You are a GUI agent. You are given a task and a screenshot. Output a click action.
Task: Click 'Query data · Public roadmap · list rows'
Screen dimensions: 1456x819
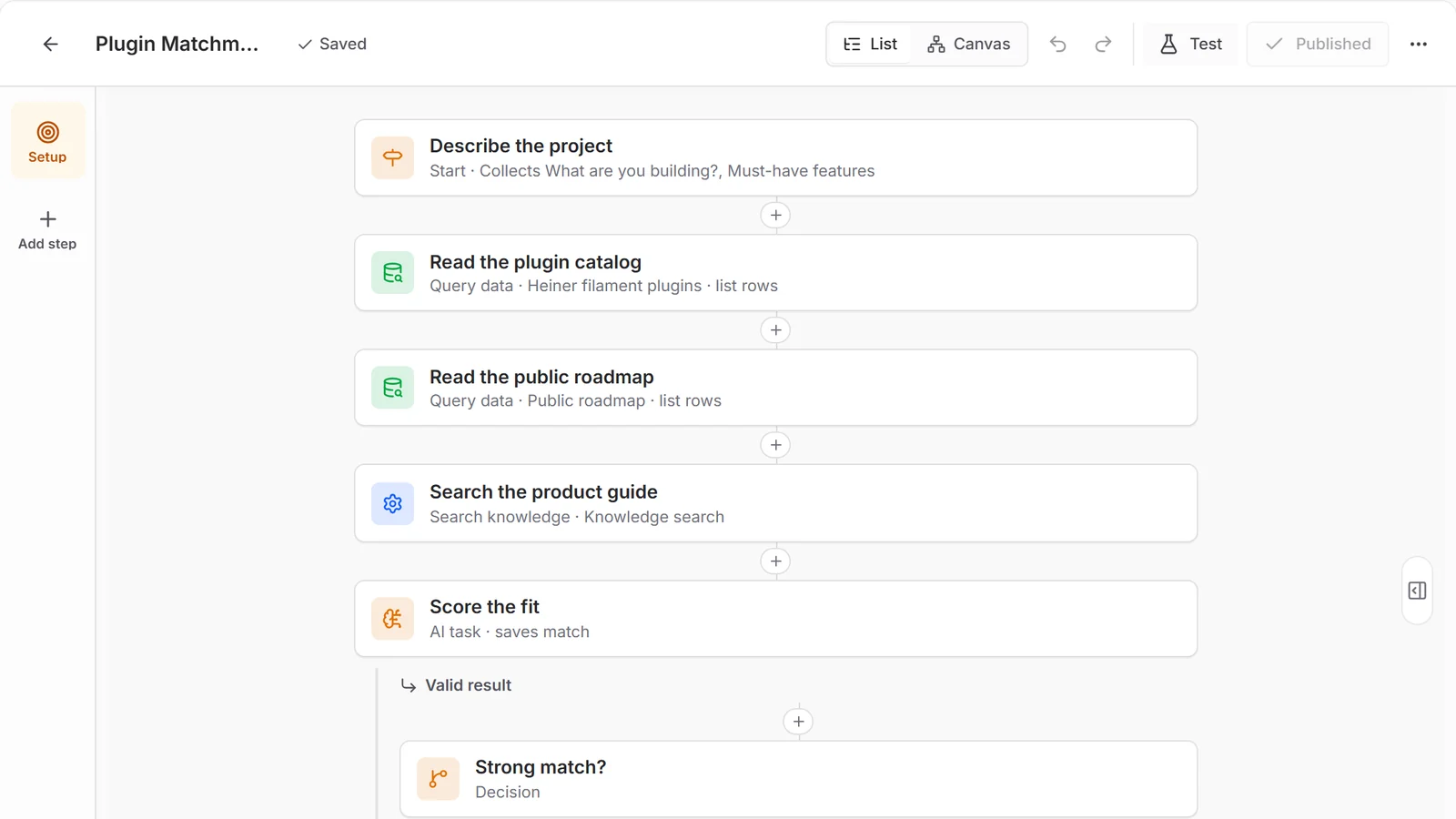coord(575,400)
